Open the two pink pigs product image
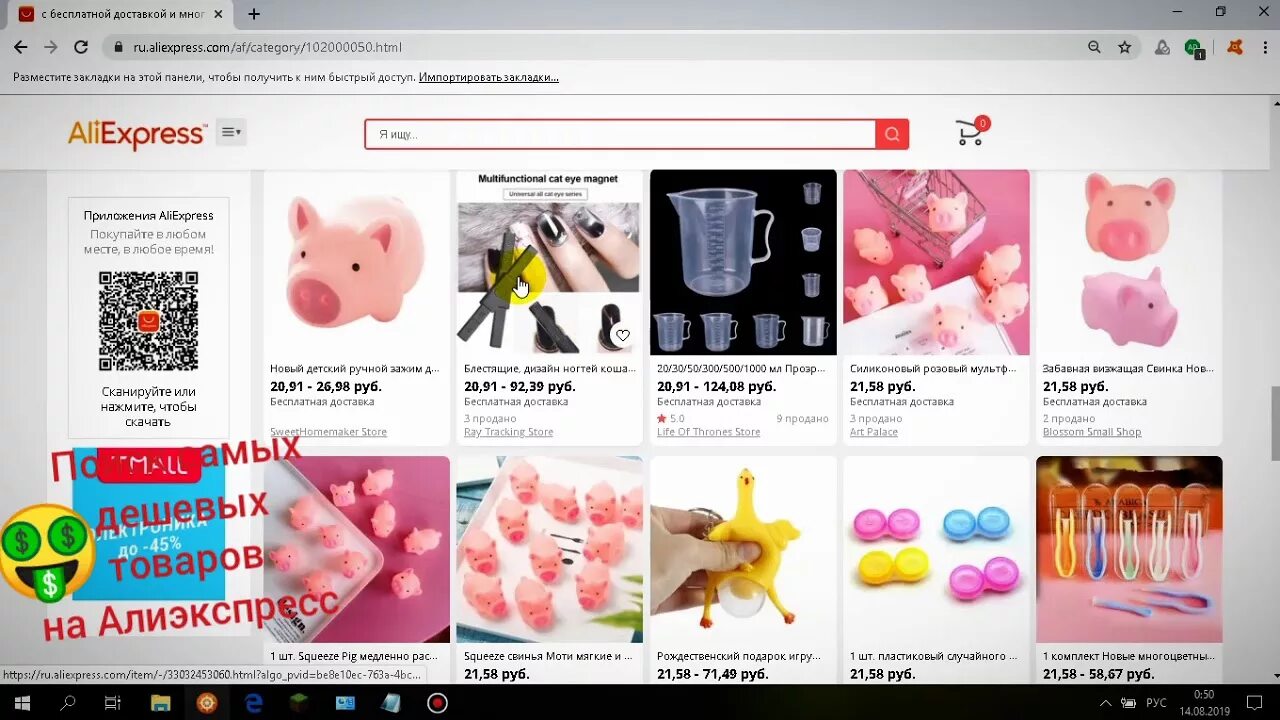 coord(1129,262)
